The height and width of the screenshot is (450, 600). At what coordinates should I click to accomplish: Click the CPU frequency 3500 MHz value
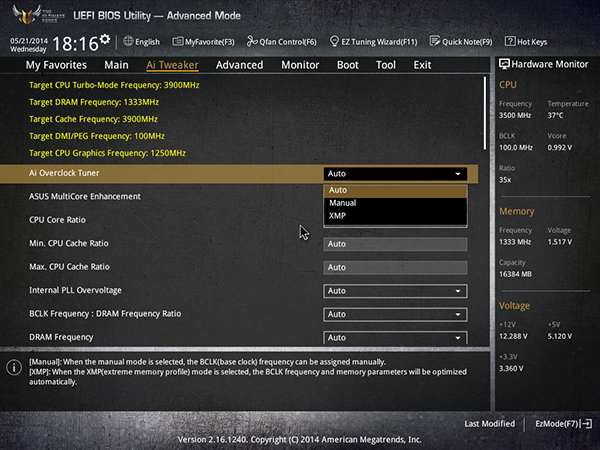tap(515, 115)
